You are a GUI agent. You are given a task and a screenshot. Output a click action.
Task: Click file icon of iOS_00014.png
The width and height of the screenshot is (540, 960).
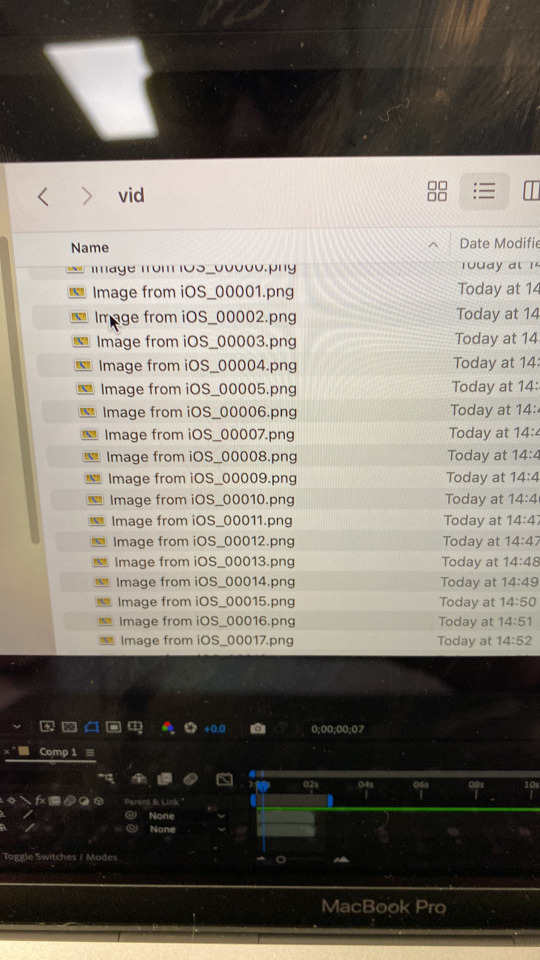[x=102, y=582]
